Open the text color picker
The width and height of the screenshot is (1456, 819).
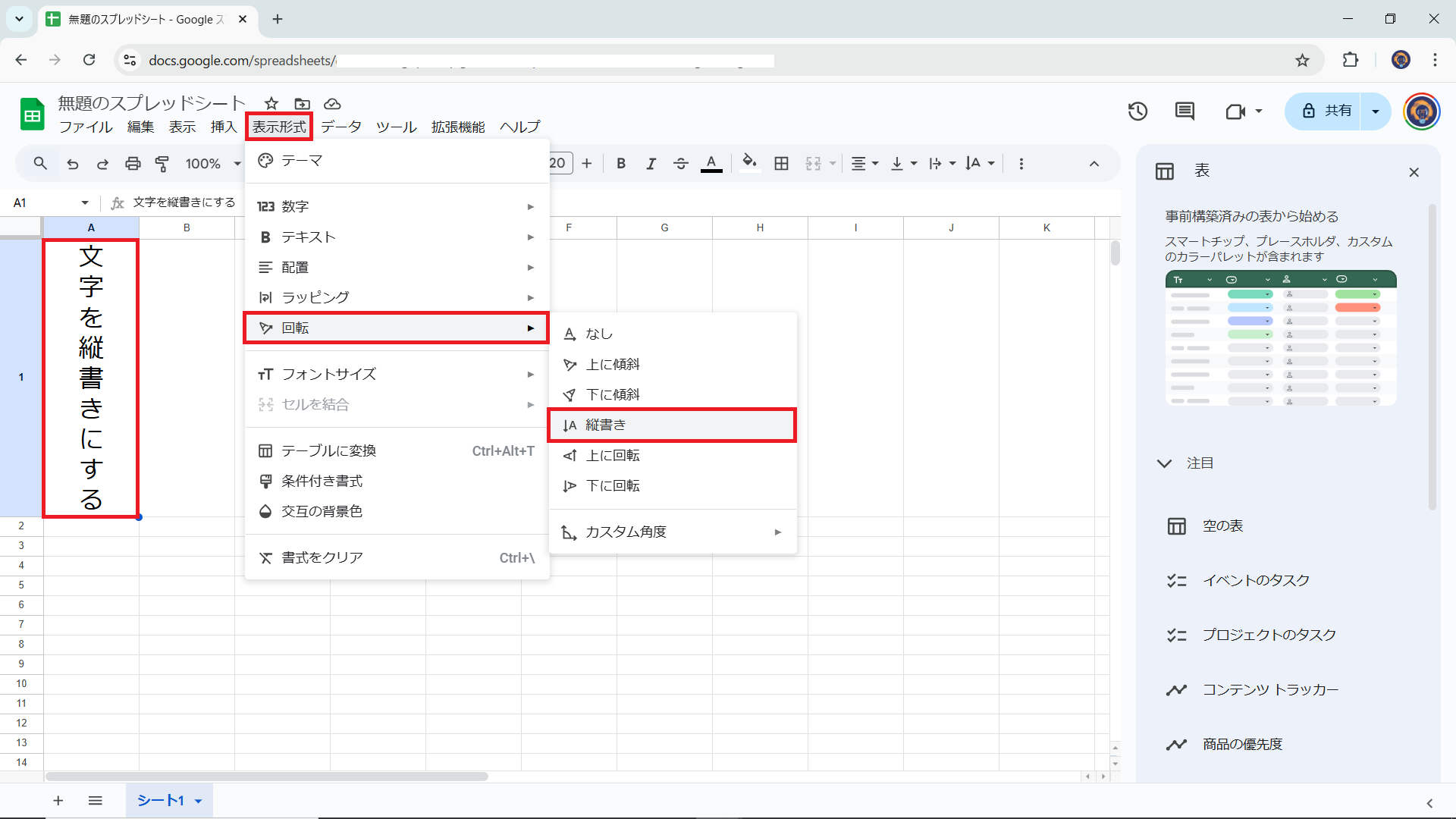(x=711, y=163)
